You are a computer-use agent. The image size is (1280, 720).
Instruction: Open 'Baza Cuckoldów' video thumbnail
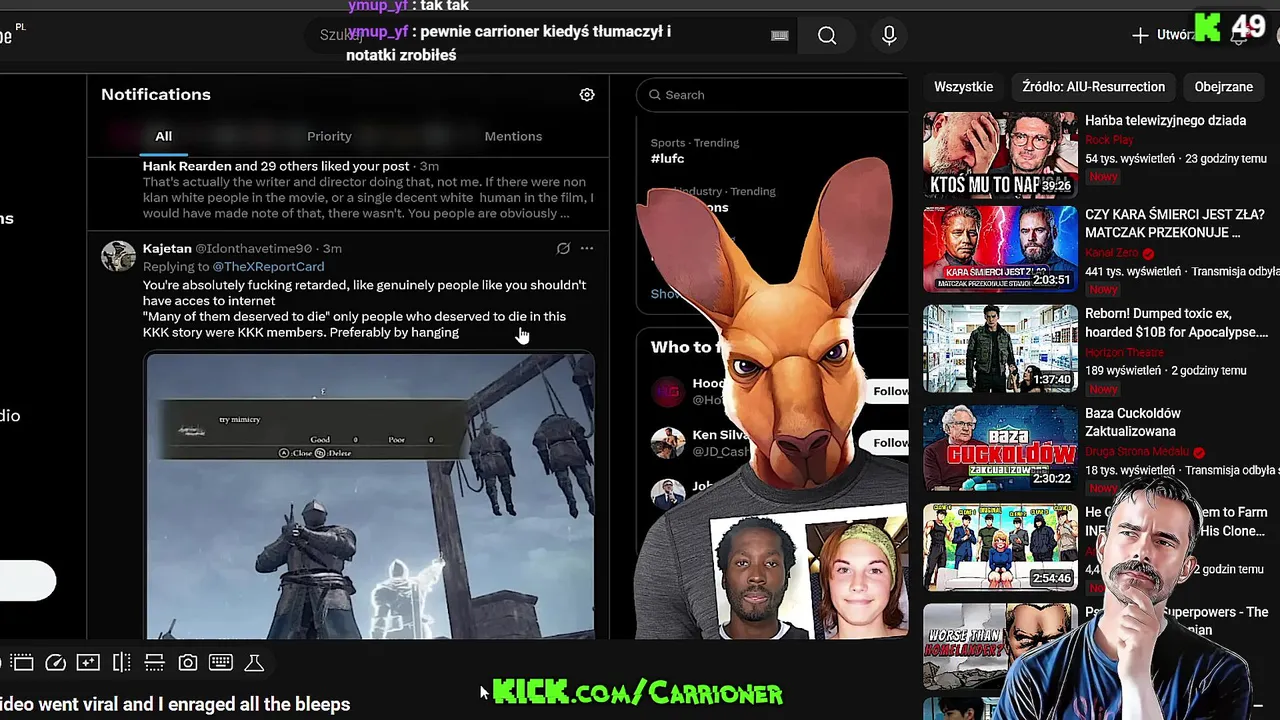tap(1000, 447)
